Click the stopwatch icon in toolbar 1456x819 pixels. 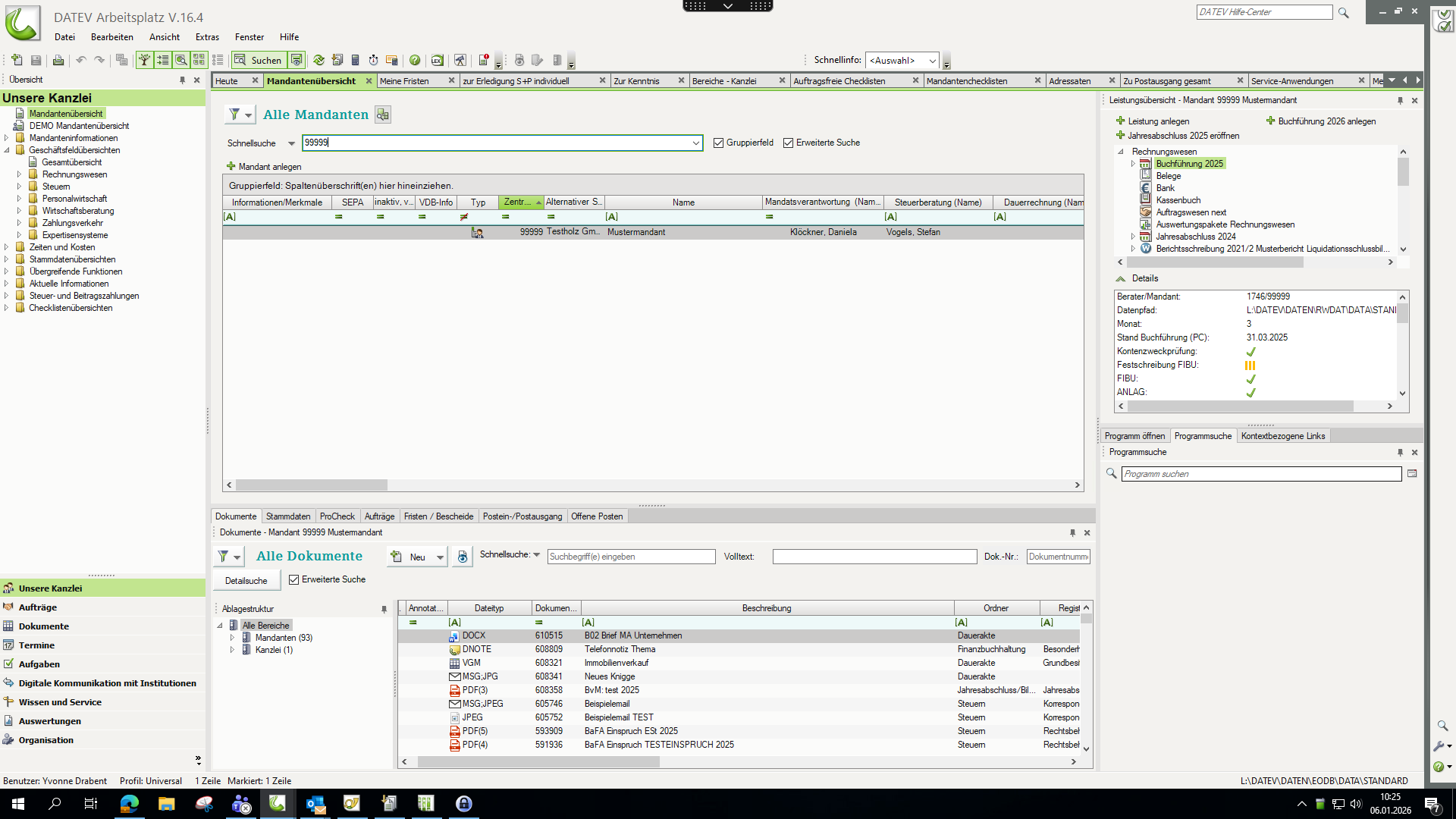[373, 60]
